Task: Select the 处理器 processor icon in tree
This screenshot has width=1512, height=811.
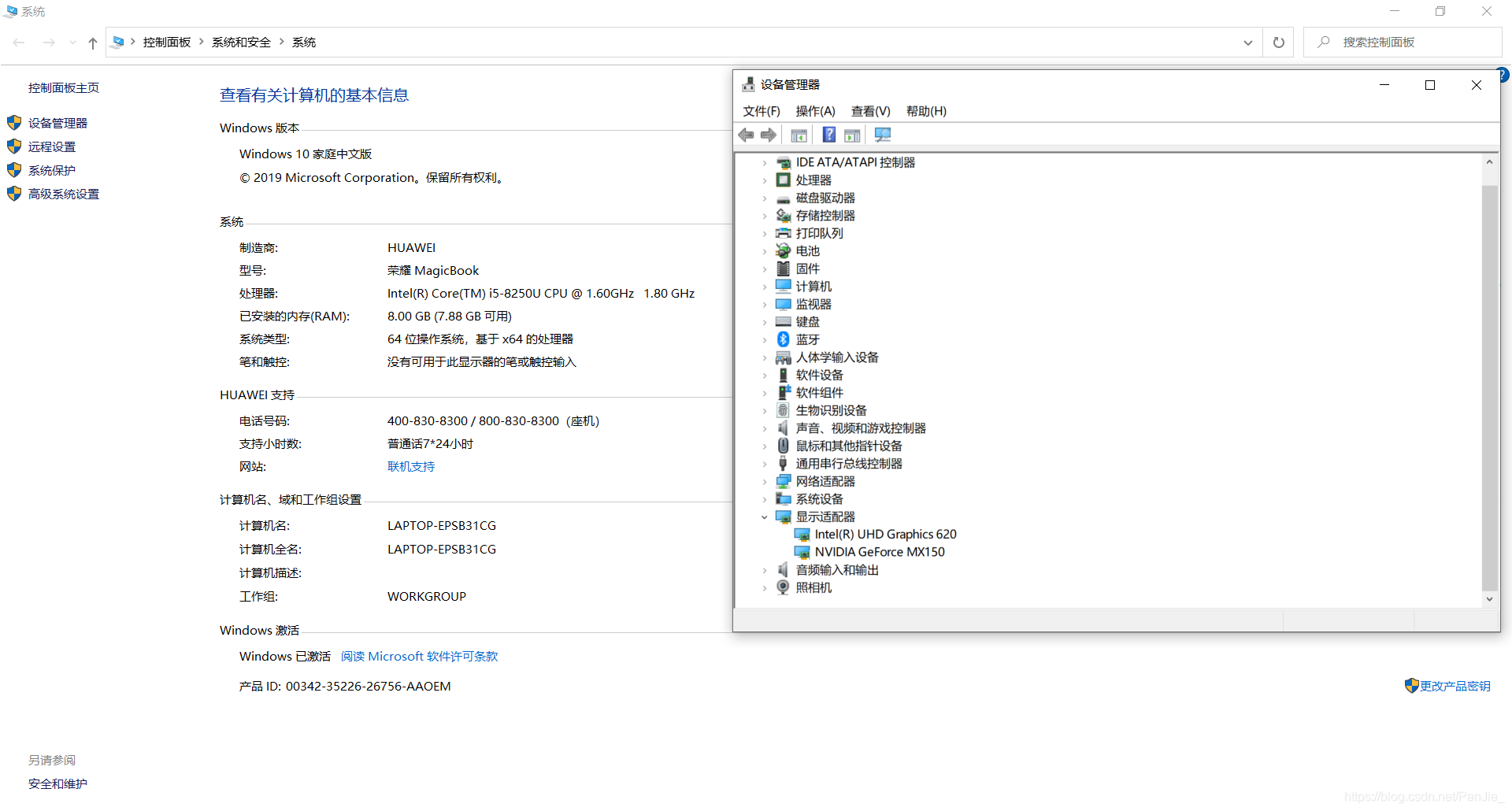Action: point(783,180)
